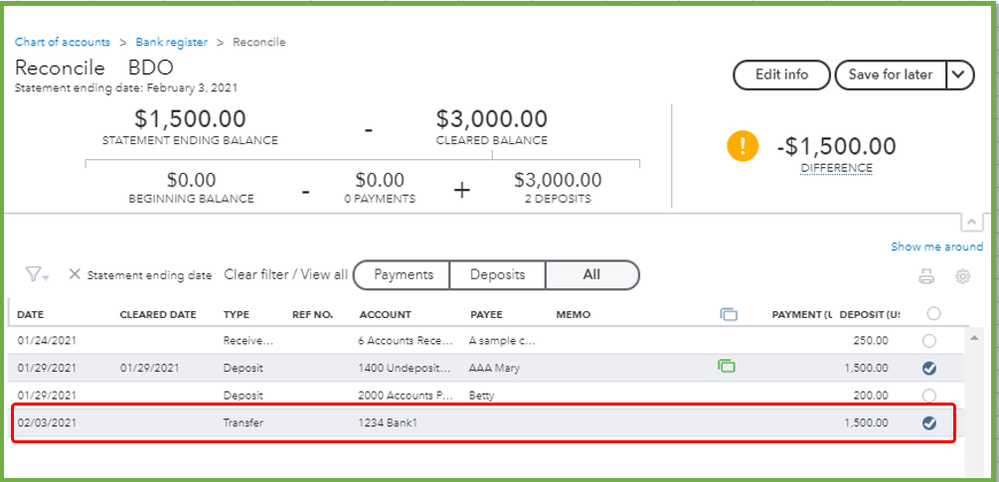Go to Bank register breadcrumb

pos(171,42)
